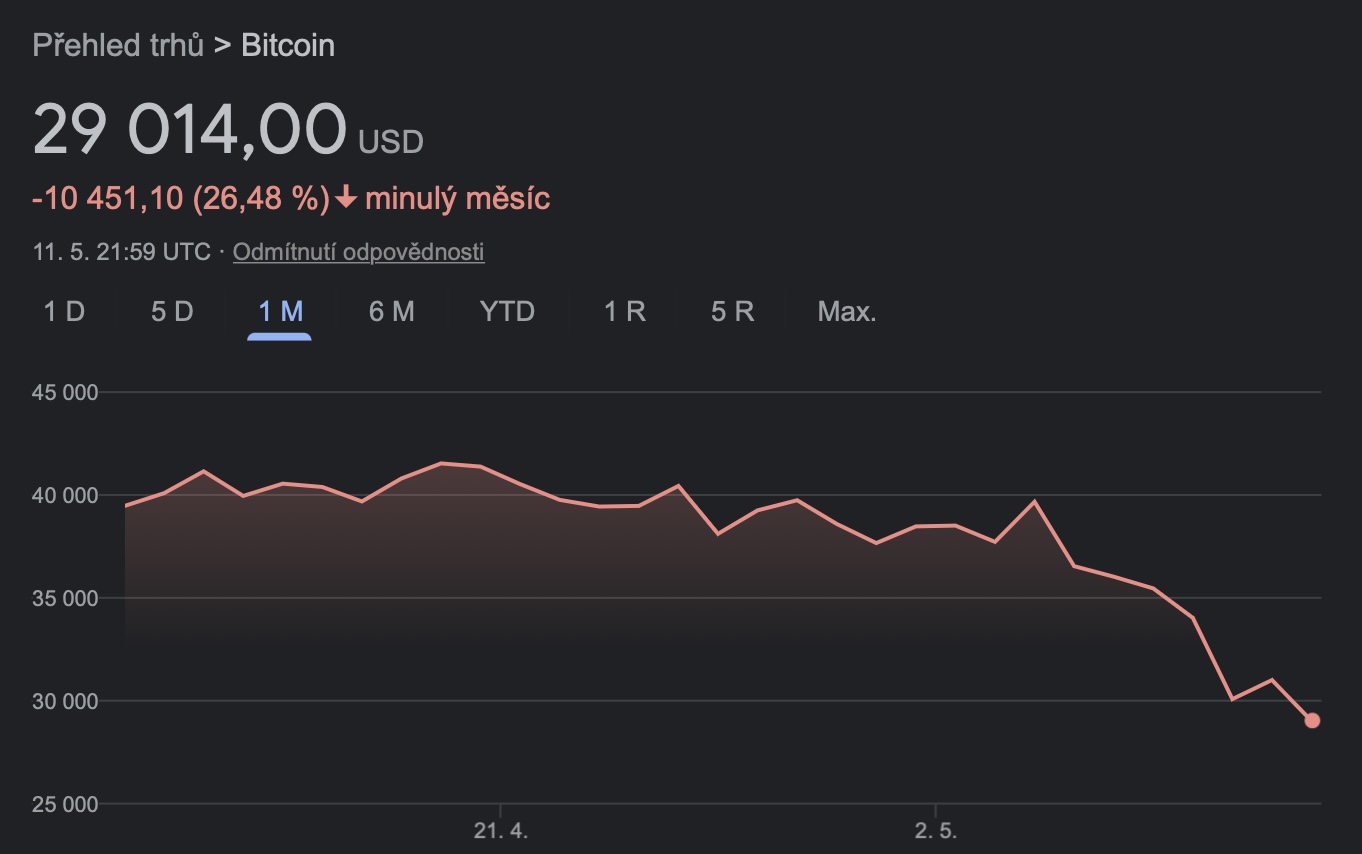Open the Přehled trhů breadcrumb link
1362x854 pixels.
tap(118, 45)
